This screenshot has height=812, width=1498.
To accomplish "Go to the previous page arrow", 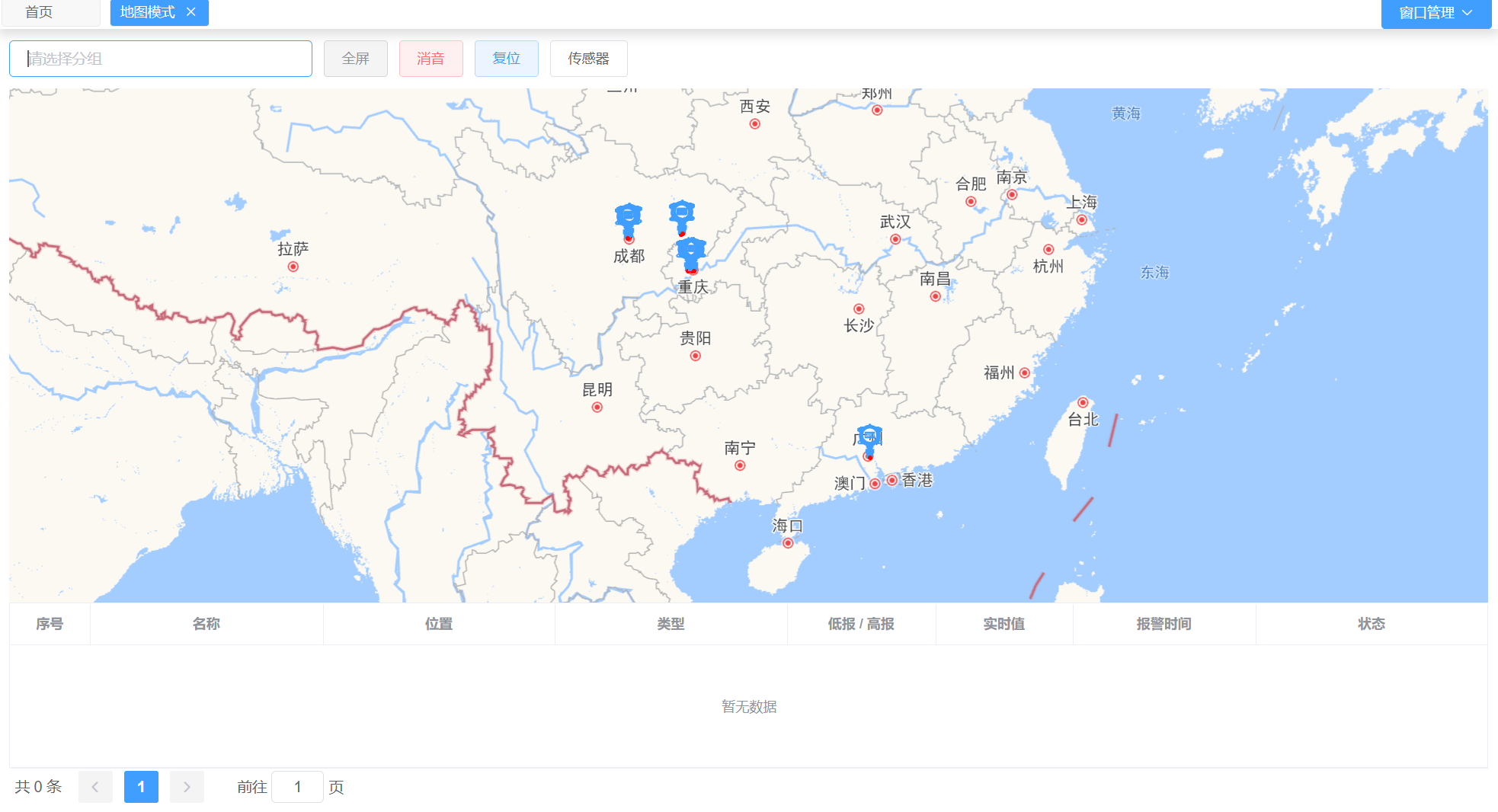I will point(95,787).
